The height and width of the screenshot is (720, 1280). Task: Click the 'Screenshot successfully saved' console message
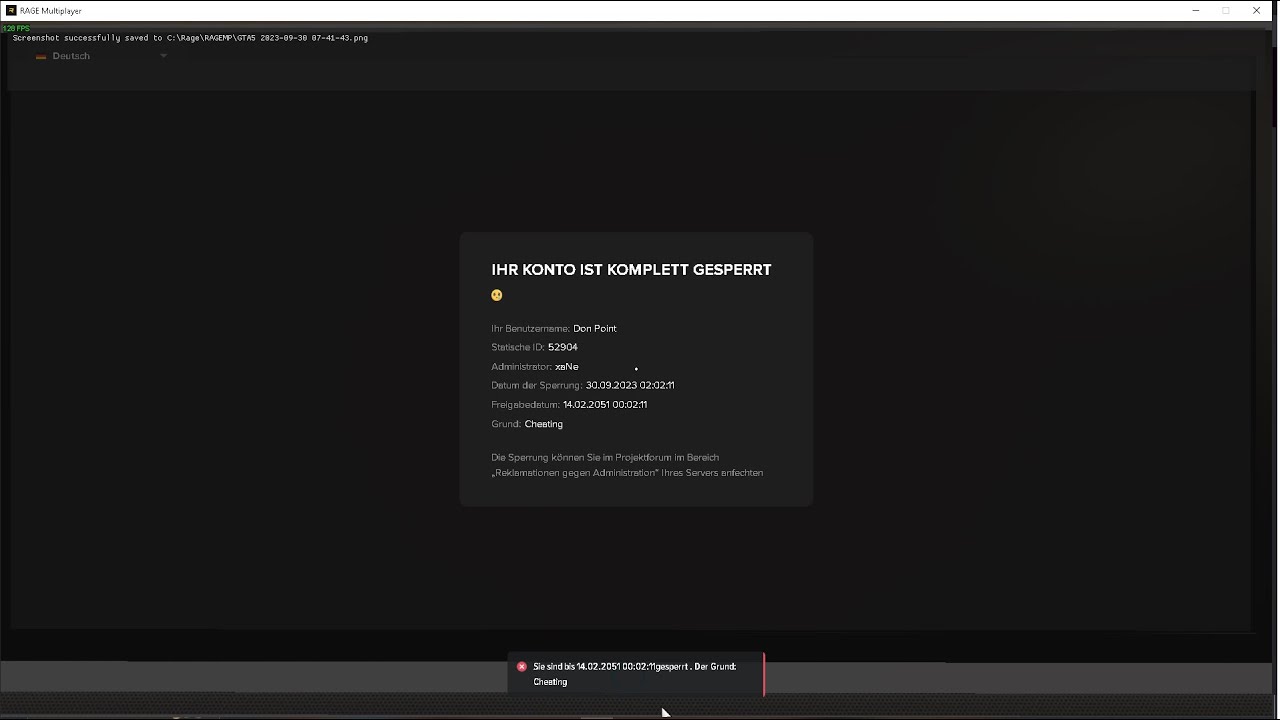point(190,38)
